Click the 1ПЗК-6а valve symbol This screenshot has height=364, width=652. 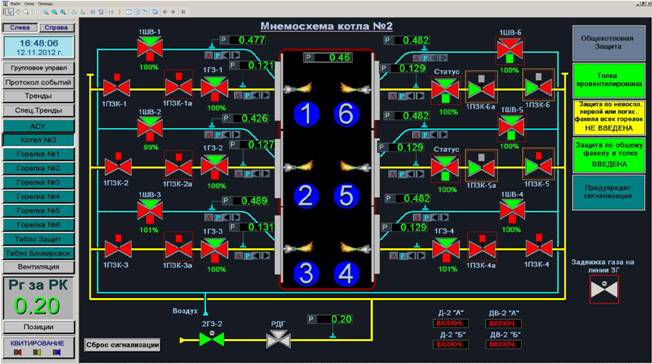(x=481, y=87)
